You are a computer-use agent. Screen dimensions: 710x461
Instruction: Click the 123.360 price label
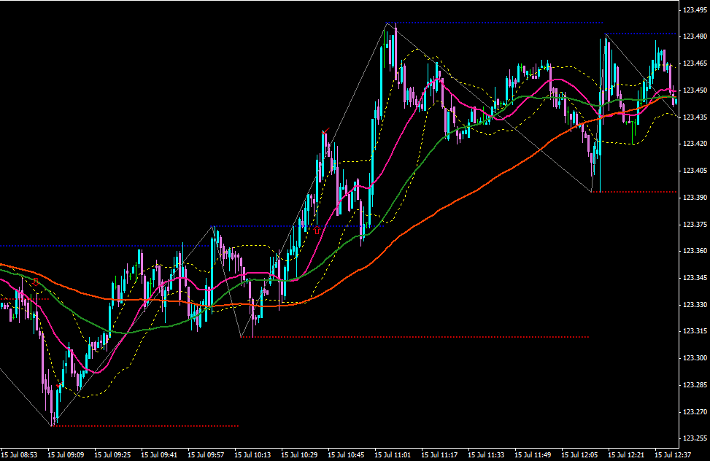(696, 251)
